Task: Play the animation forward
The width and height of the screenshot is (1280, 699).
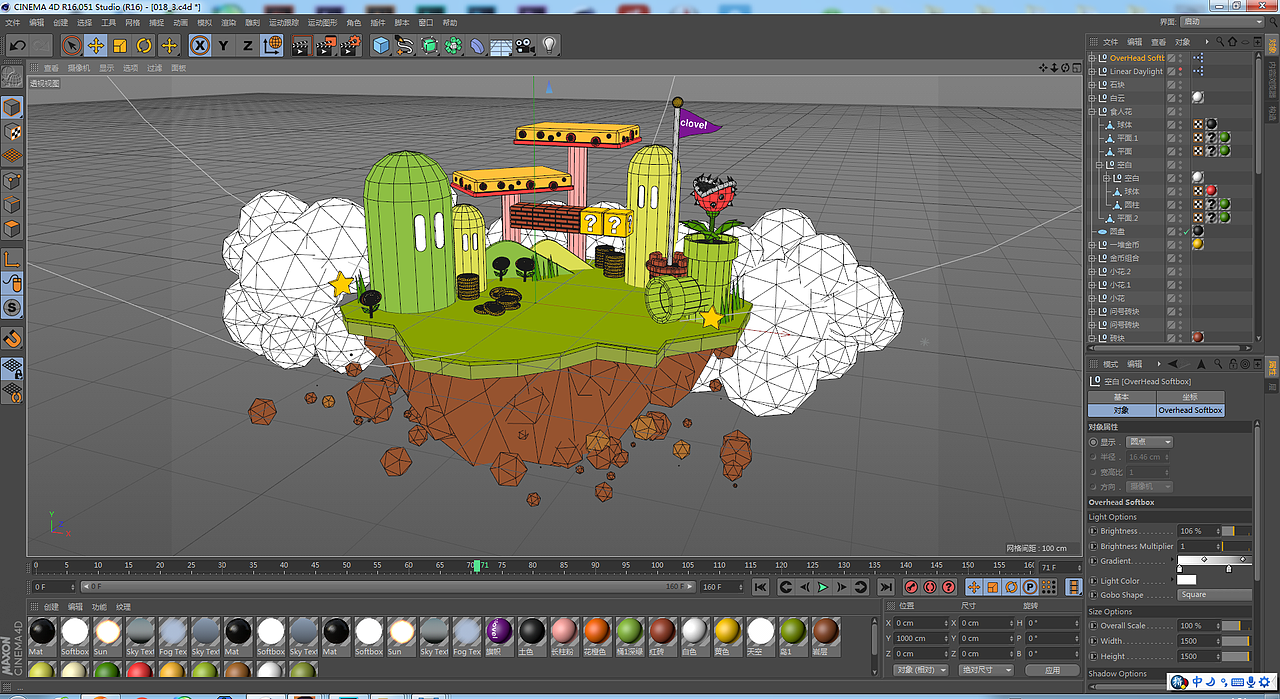Action: [823, 587]
